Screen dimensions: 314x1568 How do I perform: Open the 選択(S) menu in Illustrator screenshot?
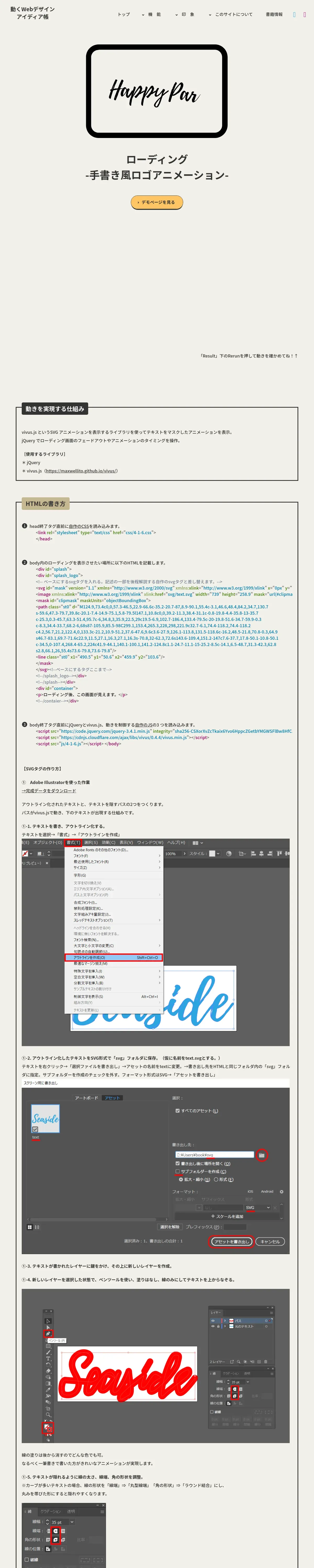click(x=91, y=843)
